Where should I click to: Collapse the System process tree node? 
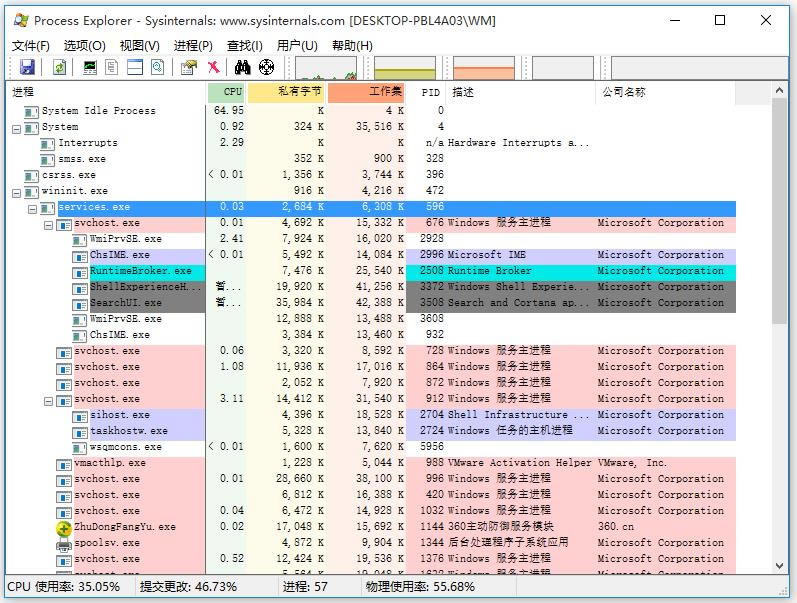click(16, 129)
